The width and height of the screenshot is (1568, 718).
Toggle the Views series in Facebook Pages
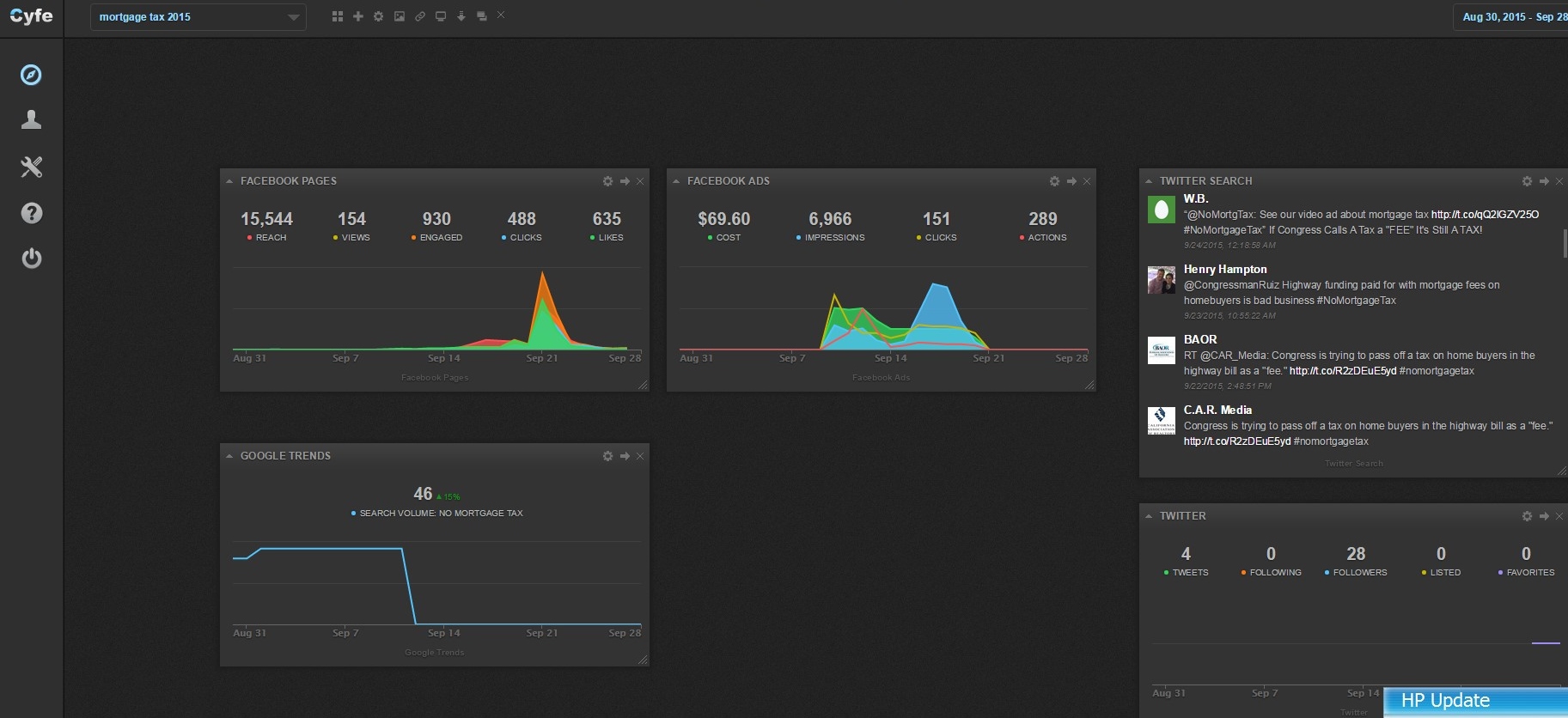click(x=351, y=238)
